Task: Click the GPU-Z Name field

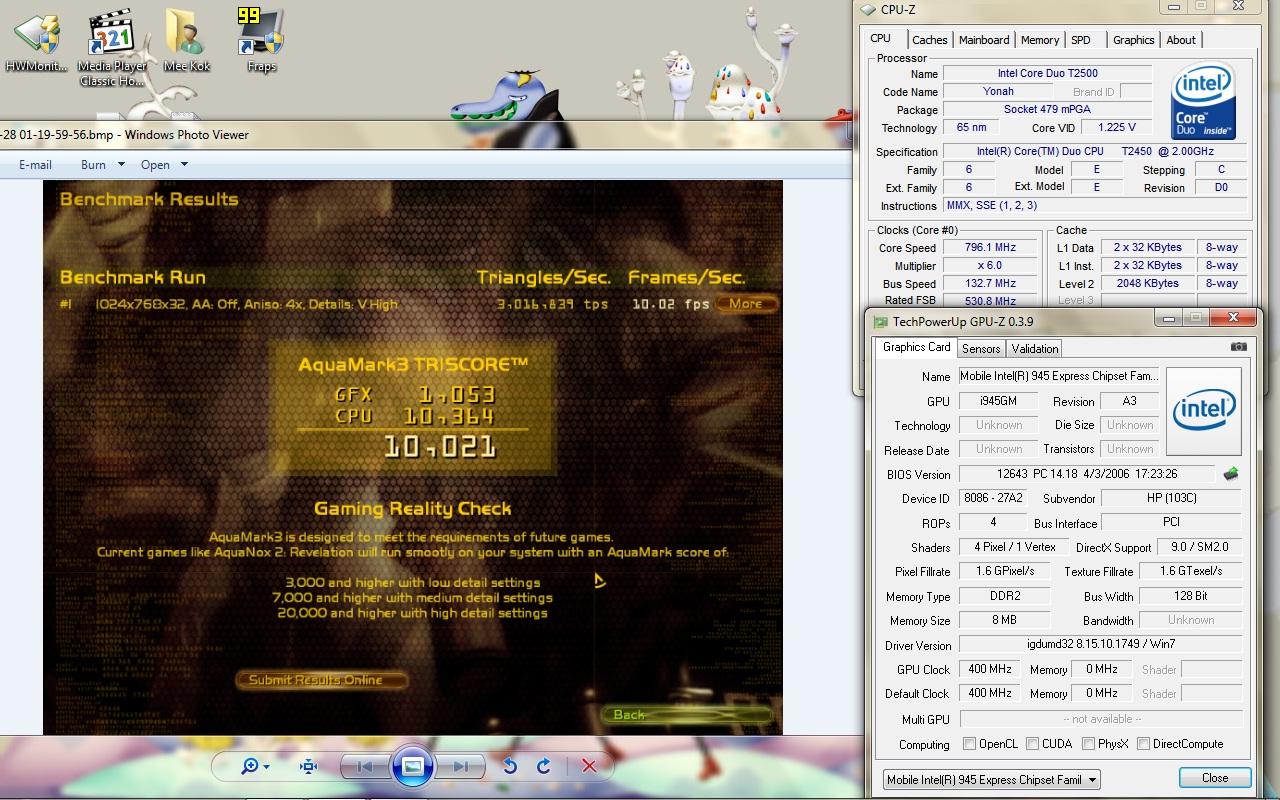Action: coord(1059,376)
